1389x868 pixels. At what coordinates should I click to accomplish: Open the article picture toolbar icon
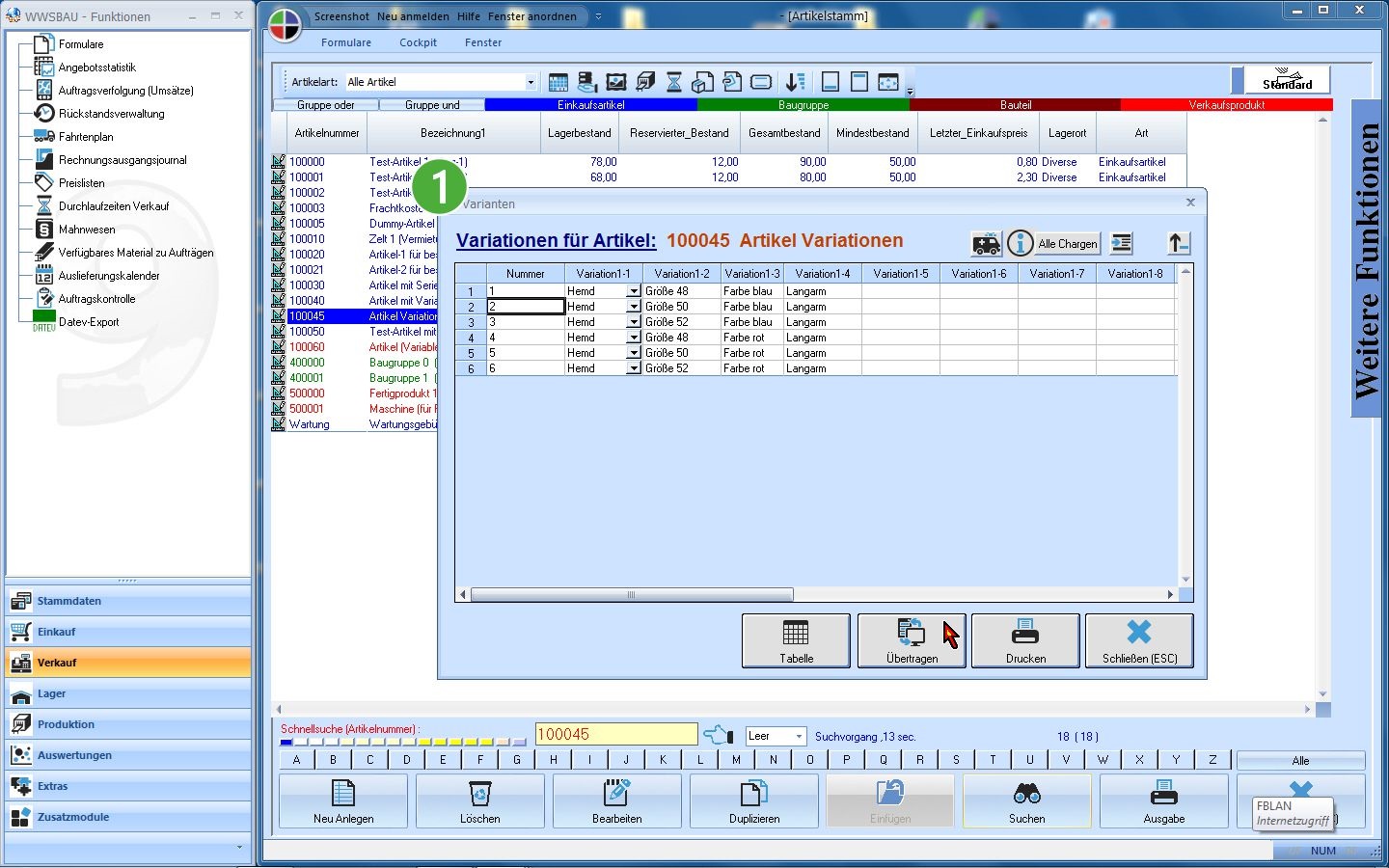[616, 82]
